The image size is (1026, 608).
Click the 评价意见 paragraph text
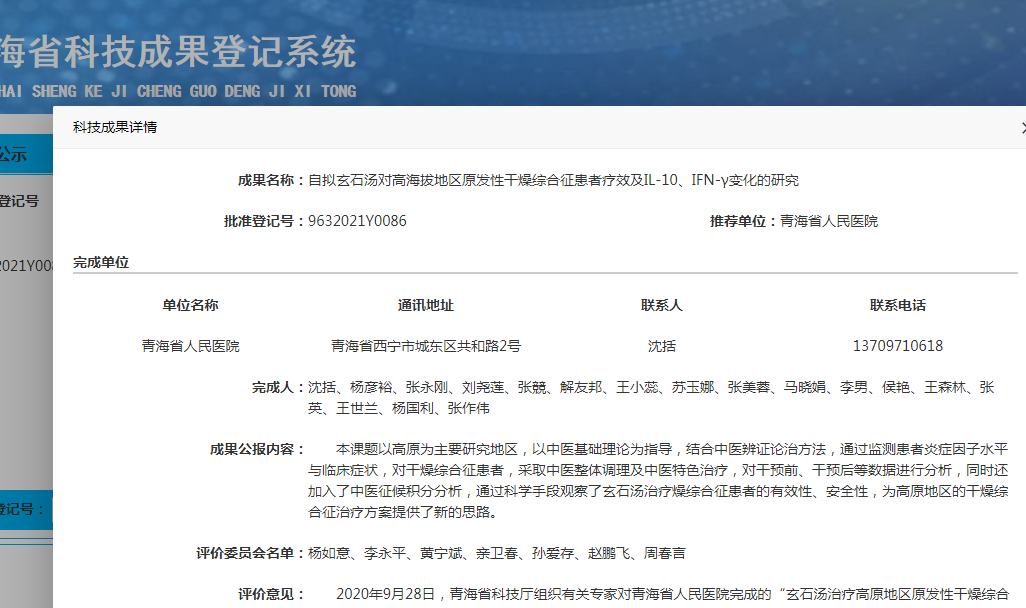[672, 594]
